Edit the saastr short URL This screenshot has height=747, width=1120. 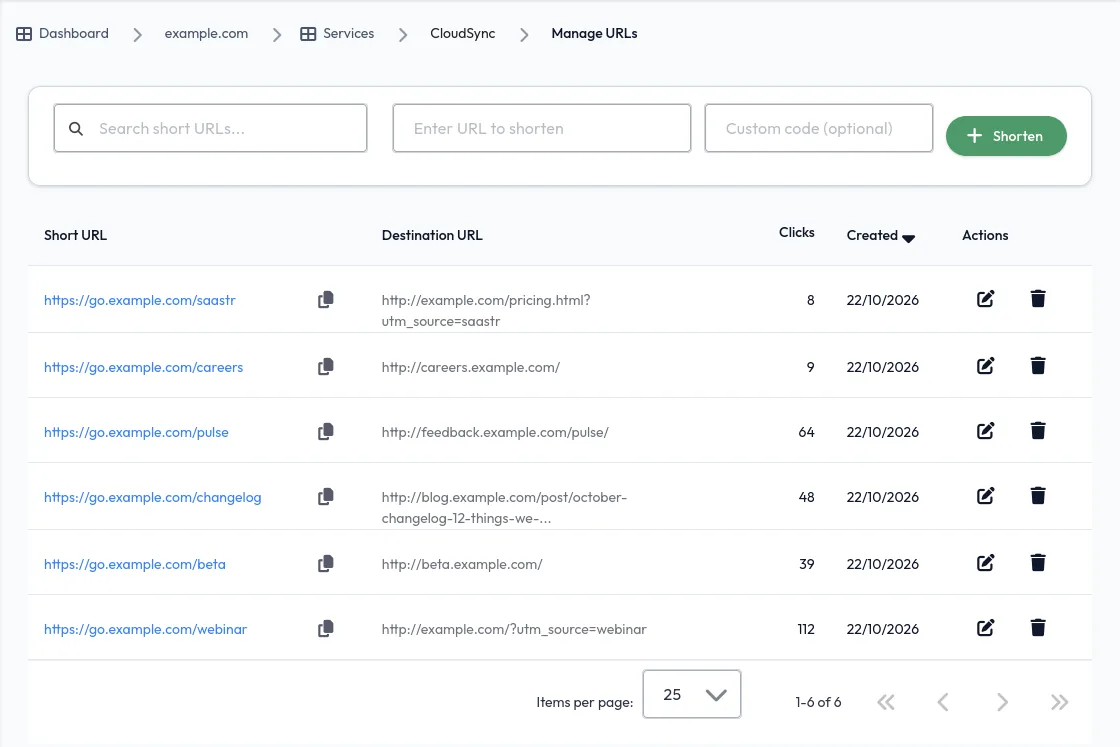[x=985, y=299]
